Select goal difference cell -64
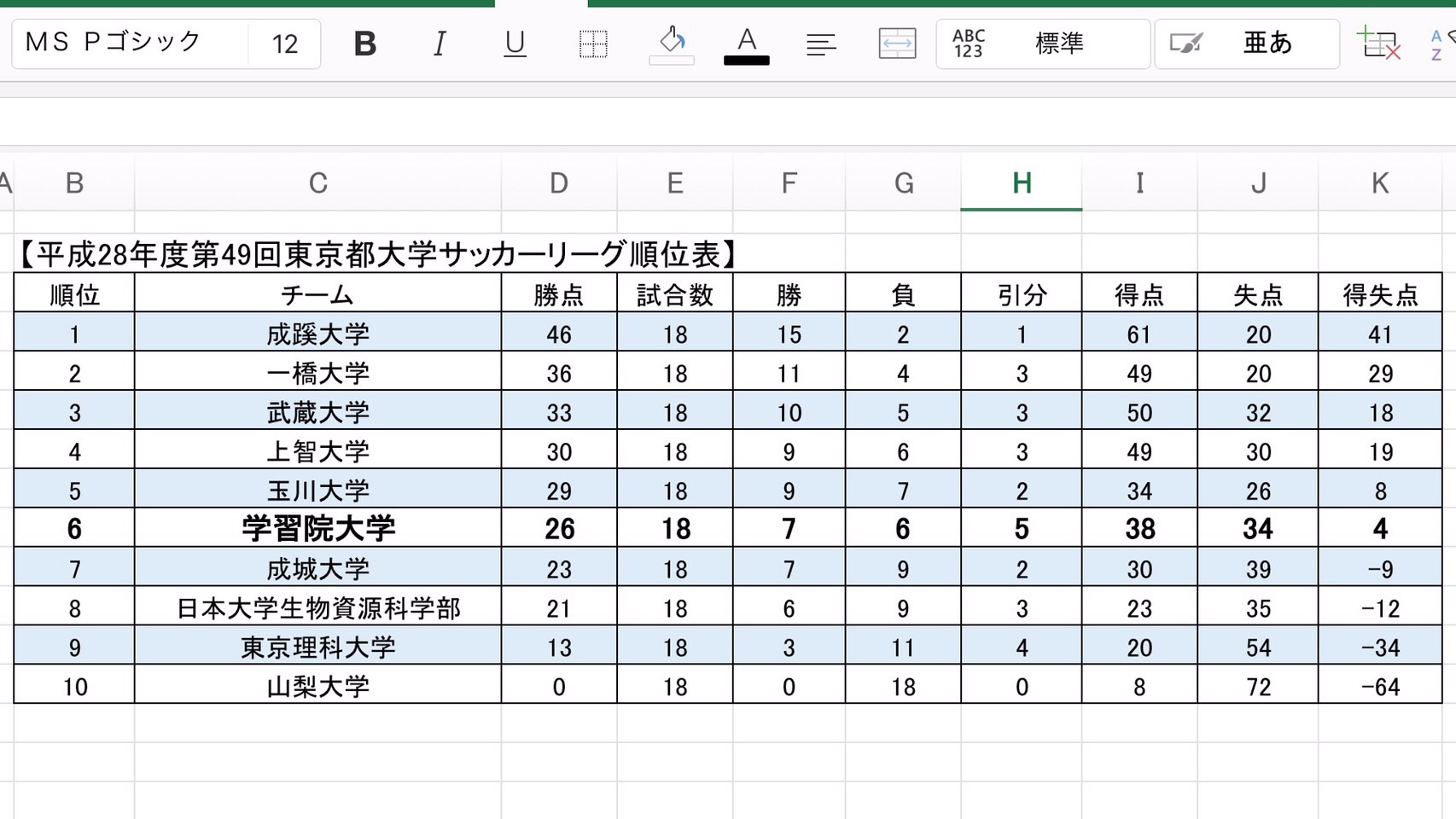Screen dimensions: 1456x819 click(1380, 686)
